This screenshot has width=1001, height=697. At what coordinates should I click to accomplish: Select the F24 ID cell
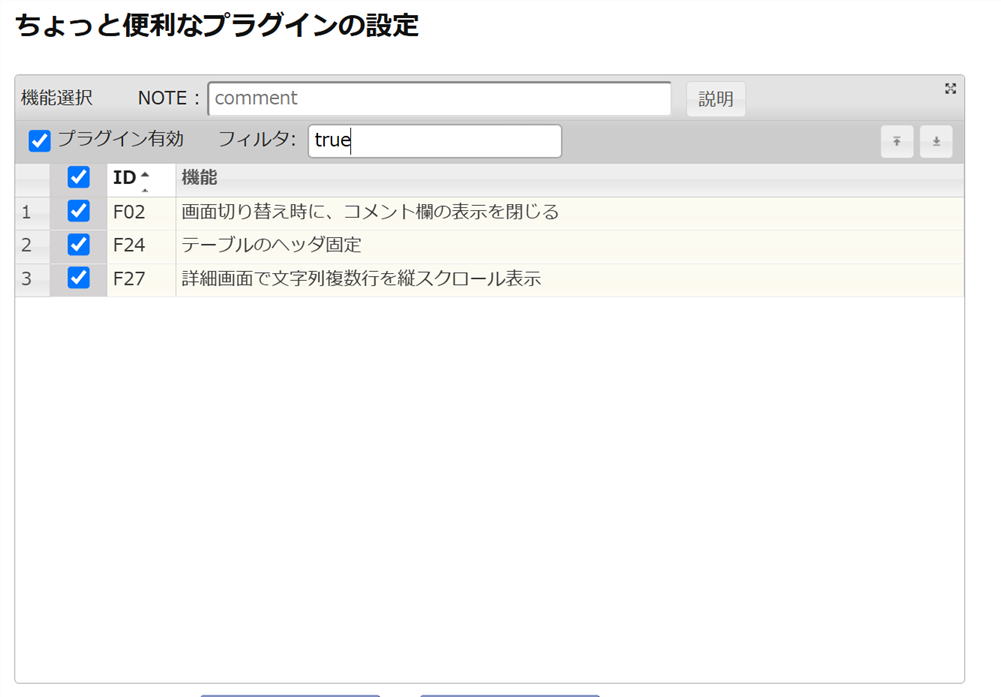141,246
